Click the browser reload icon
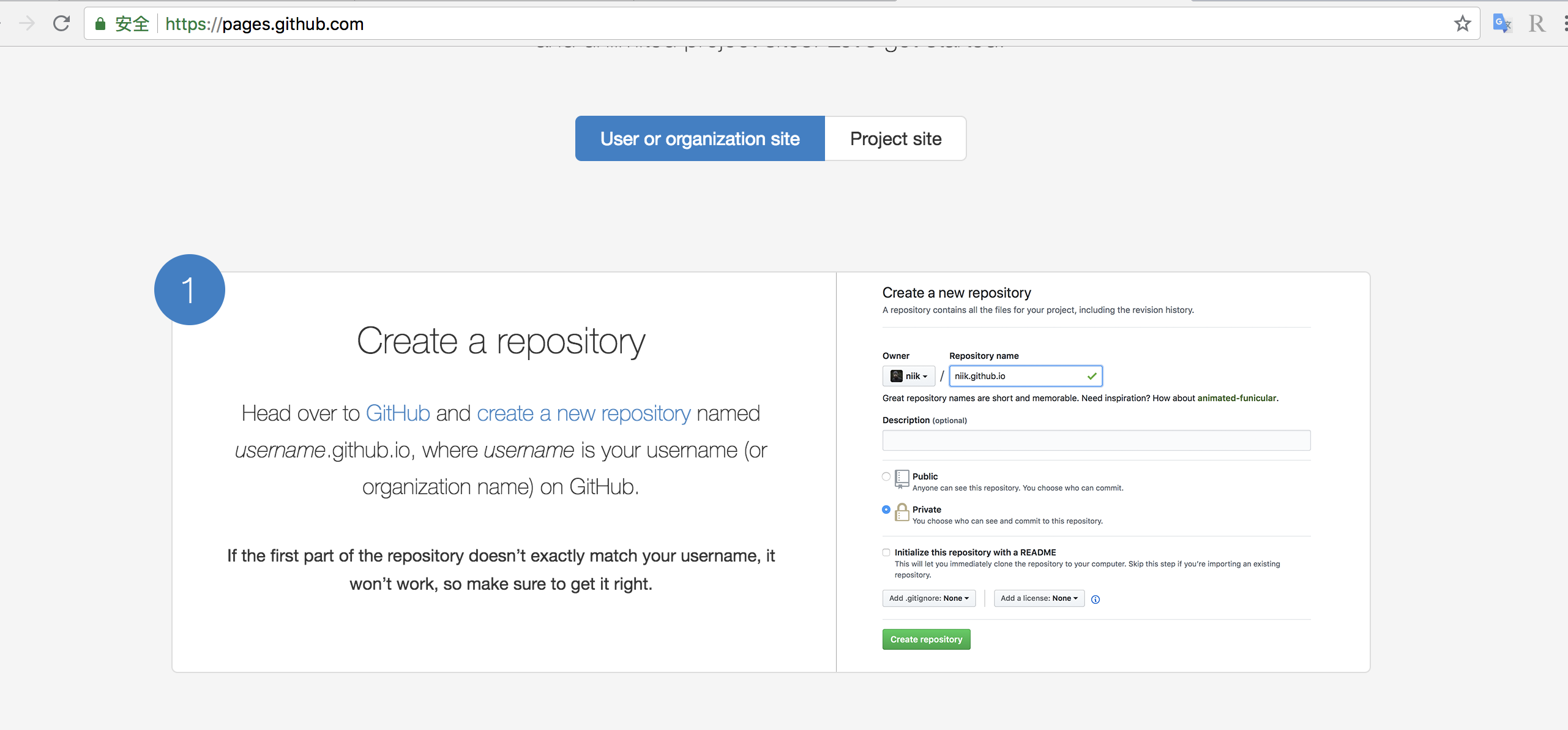Screen dimensions: 1568x730 point(61,24)
